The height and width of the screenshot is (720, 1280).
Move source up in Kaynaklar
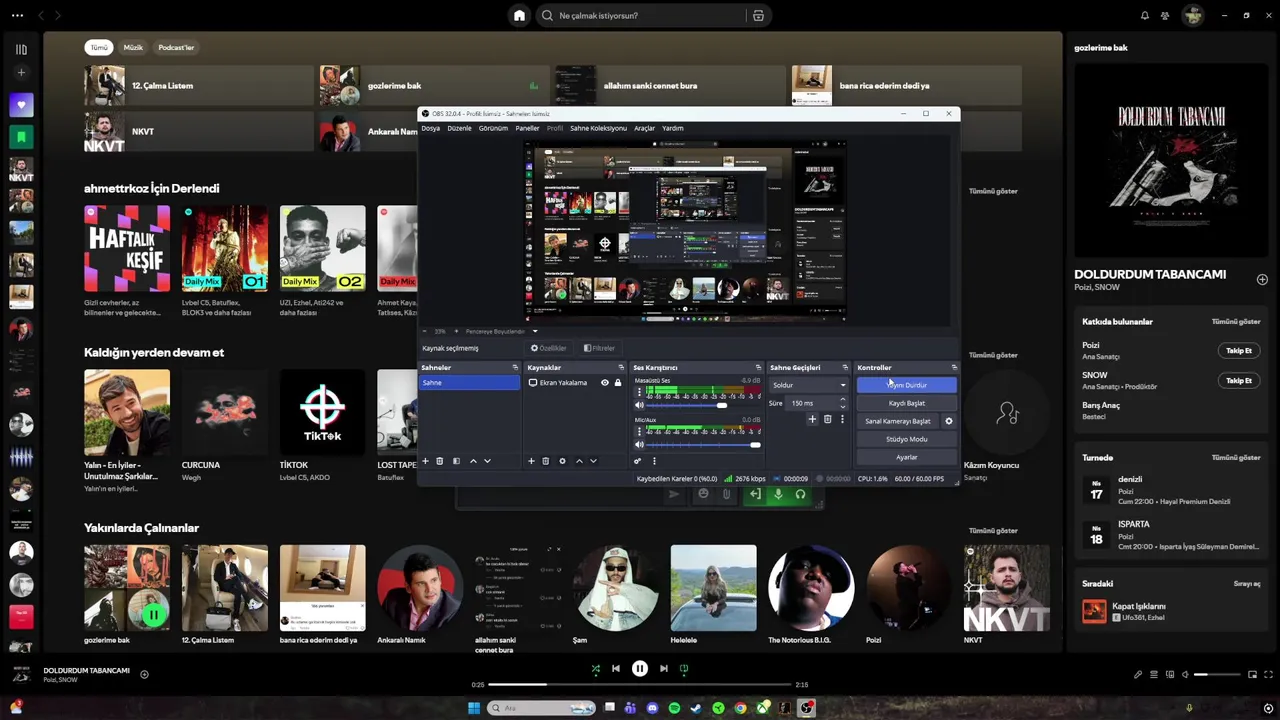point(579,461)
